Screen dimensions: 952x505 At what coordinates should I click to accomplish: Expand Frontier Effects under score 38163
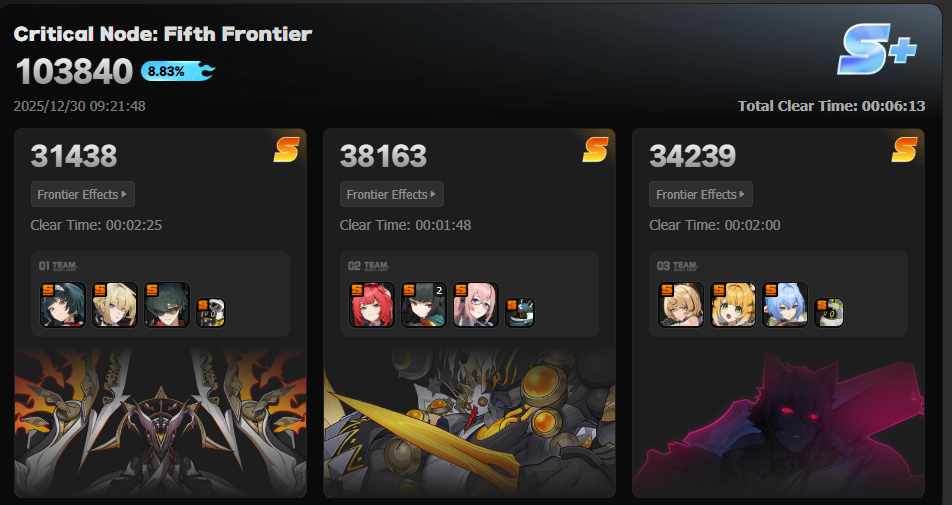(x=392, y=194)
